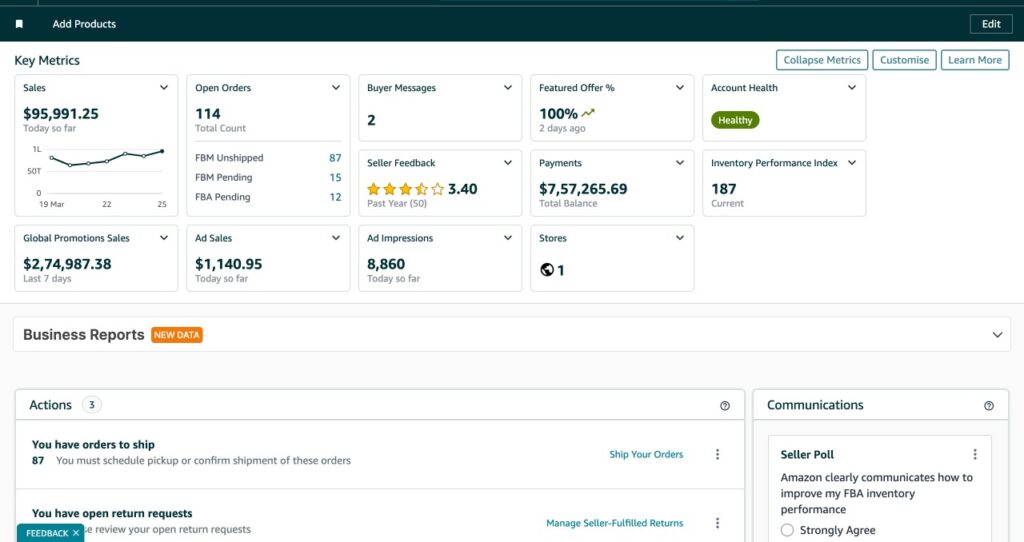The height and width of the screenshot is (542, 1024).
Task: Expand the Business Reports section
Action: 997,334
